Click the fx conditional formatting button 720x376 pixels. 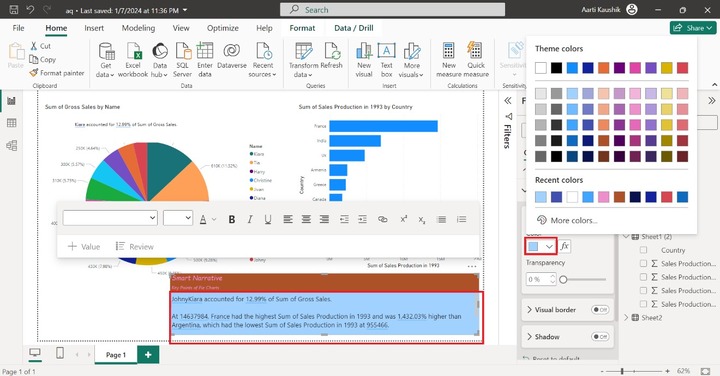tap(565, 246)
